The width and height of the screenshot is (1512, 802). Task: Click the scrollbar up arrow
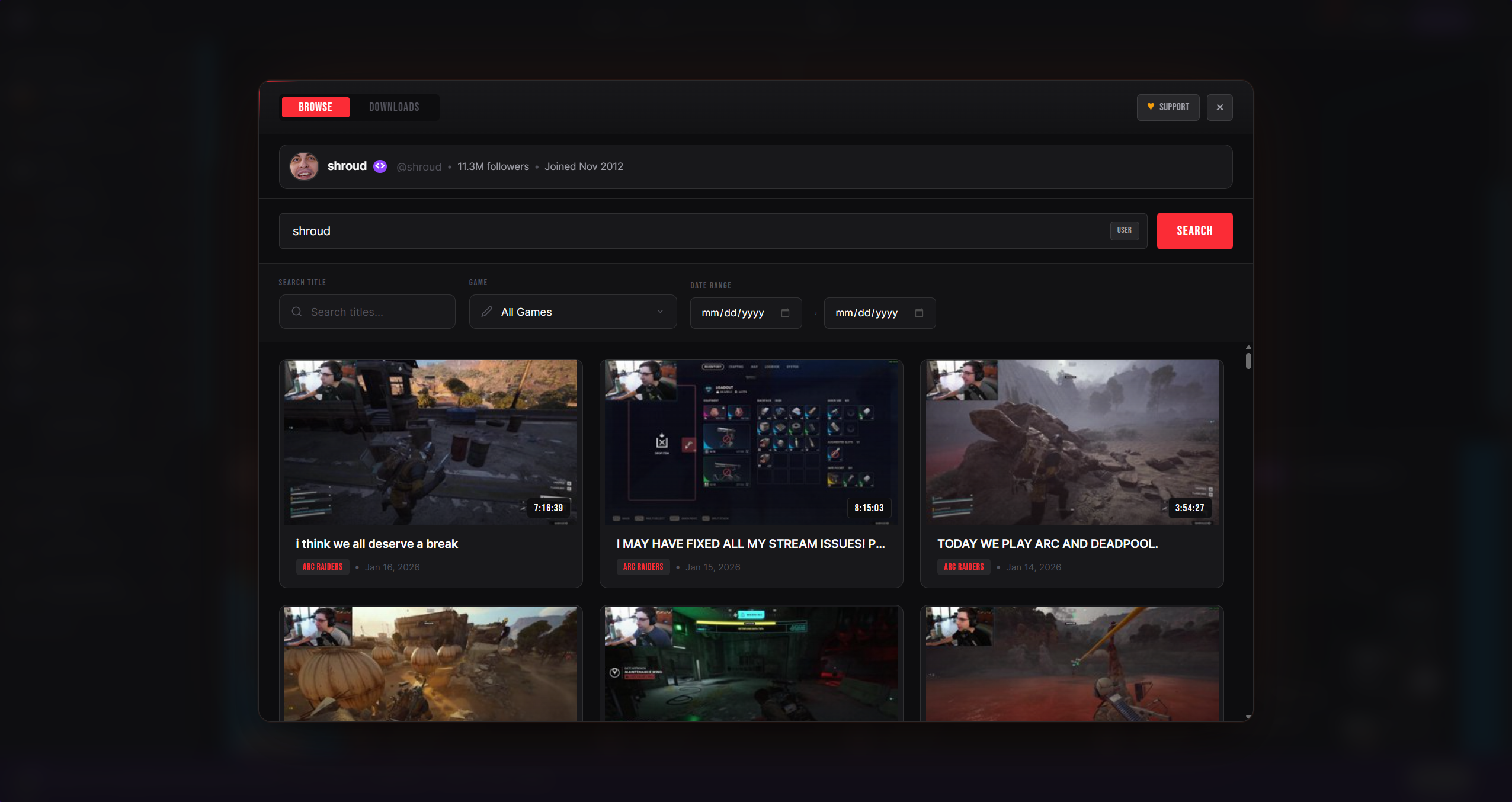tap(1247, 348)
